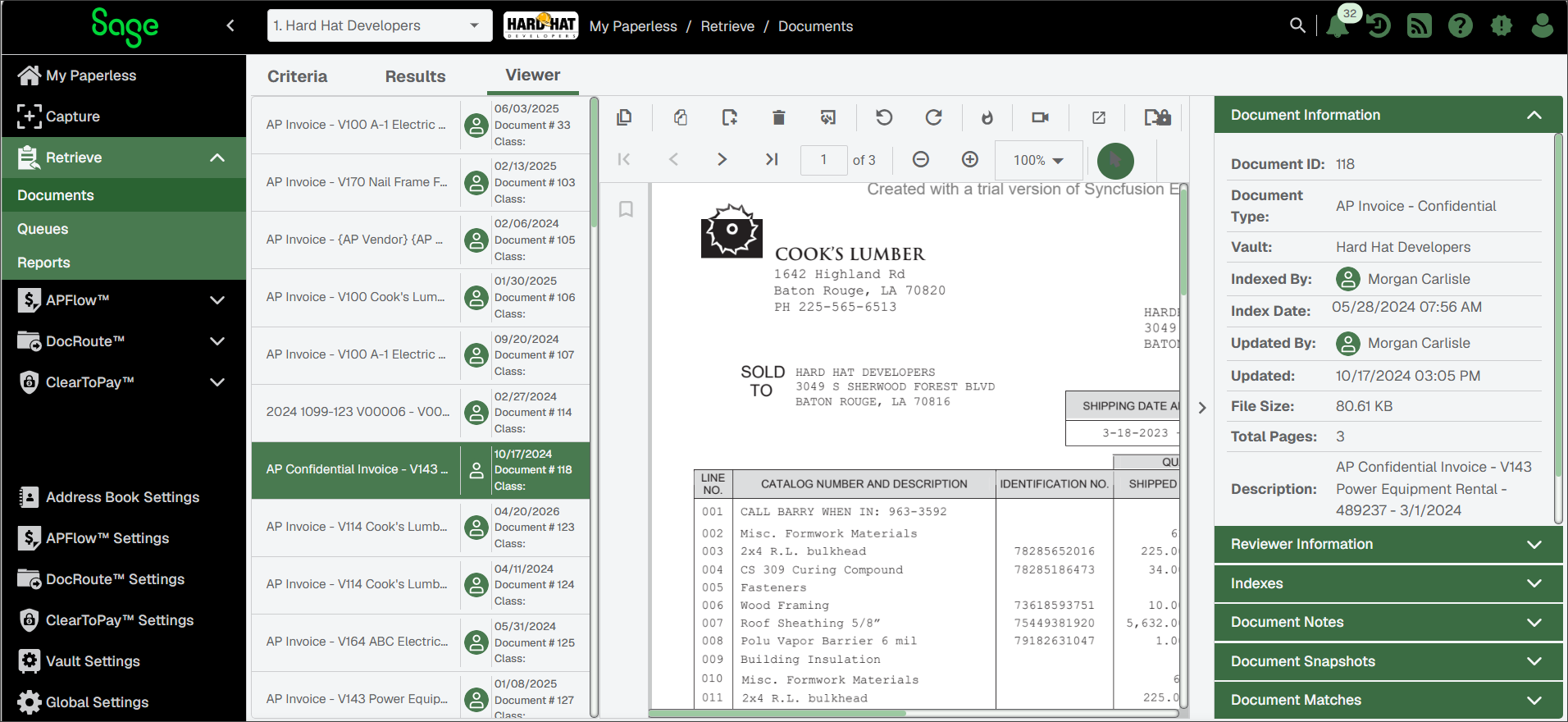Click the Sage logo
Viewport: 1568px width, 722px height.
[125, 26]
